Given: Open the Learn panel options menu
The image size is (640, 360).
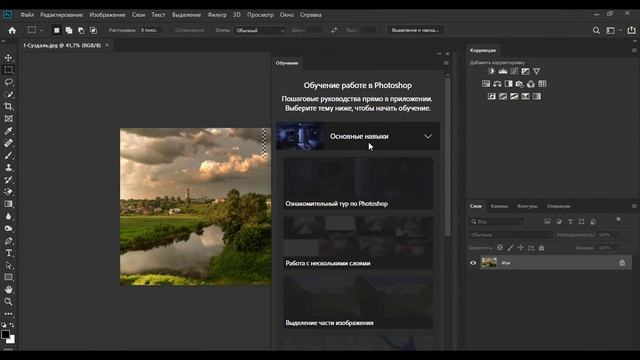Looking at the screenshot, I should point(446,63).
